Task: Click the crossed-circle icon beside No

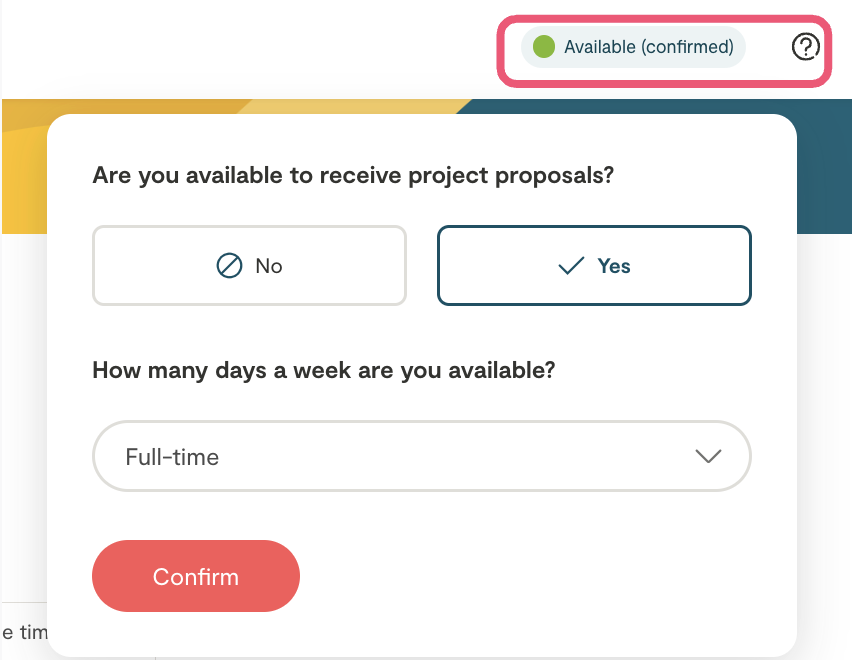Action: click(230, 266)
